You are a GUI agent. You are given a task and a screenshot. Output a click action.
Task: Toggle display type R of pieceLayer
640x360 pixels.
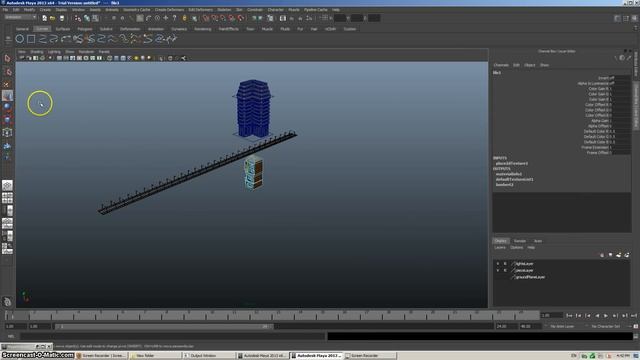(x=505, y=270)
